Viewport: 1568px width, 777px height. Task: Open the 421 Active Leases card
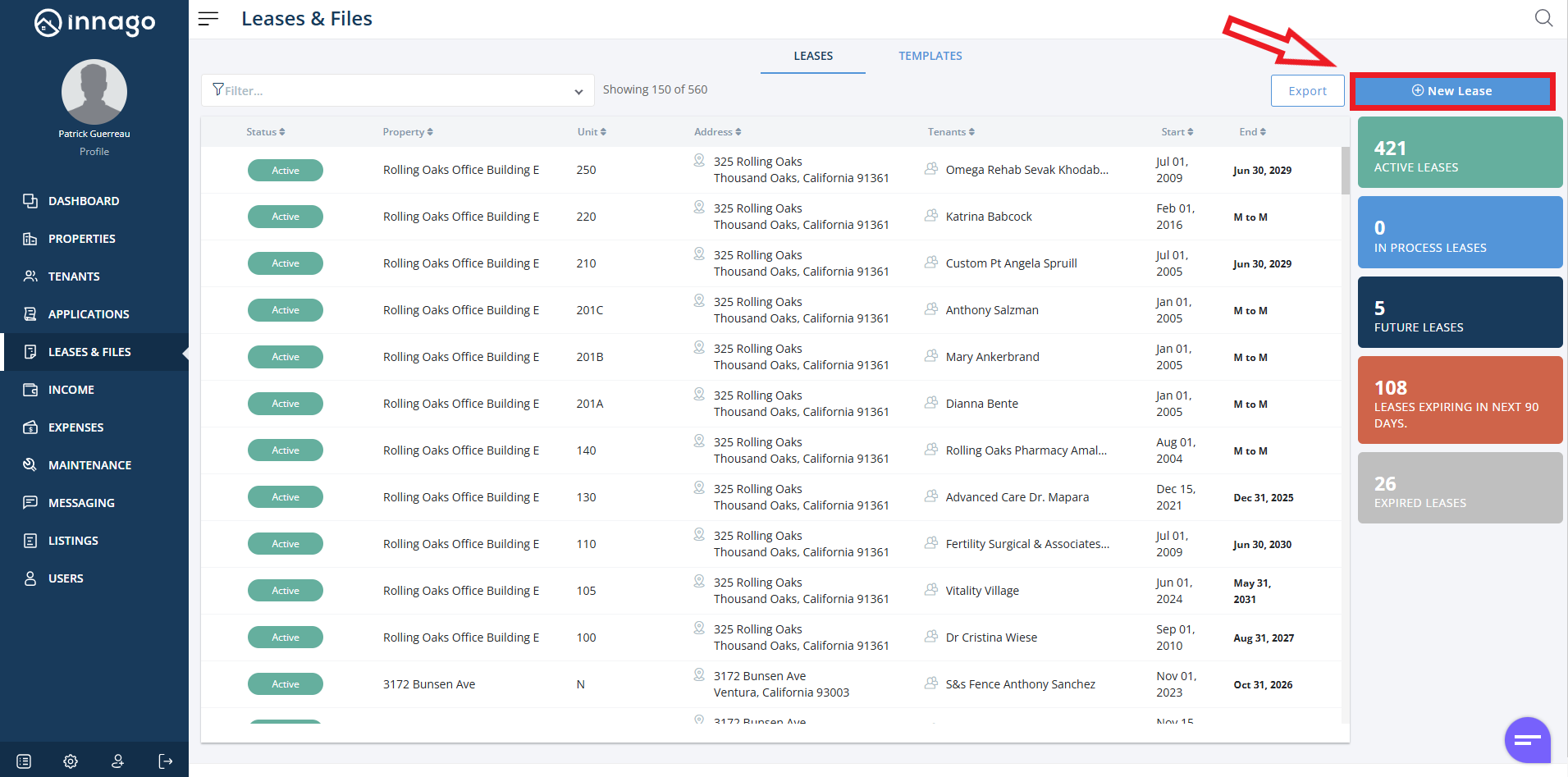coord(1460,153)
